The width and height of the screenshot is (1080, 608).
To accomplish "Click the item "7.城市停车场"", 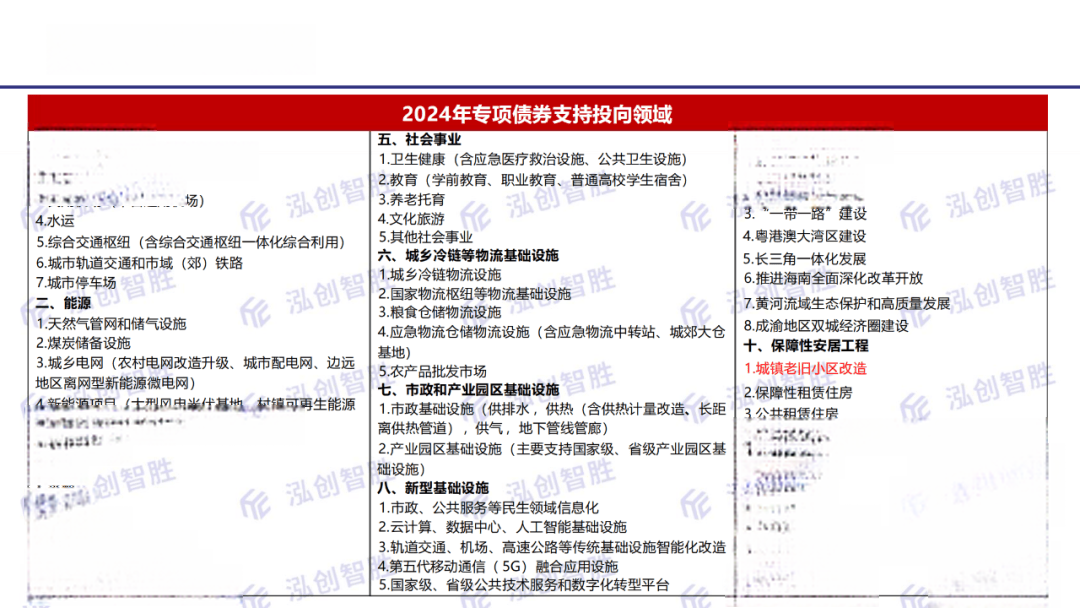I will point(76,283).
